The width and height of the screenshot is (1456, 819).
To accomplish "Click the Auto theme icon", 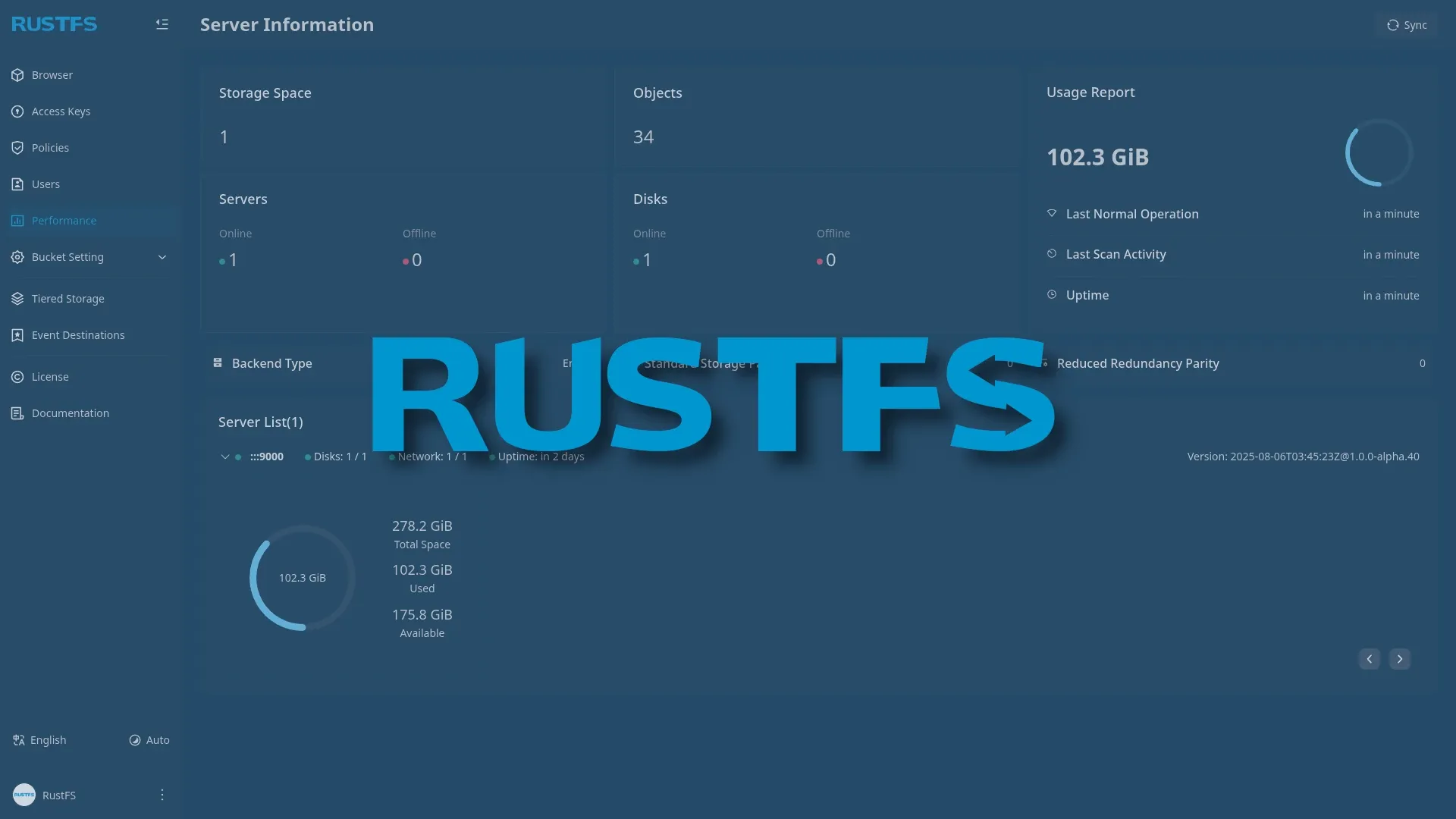I will click(135, 740).
